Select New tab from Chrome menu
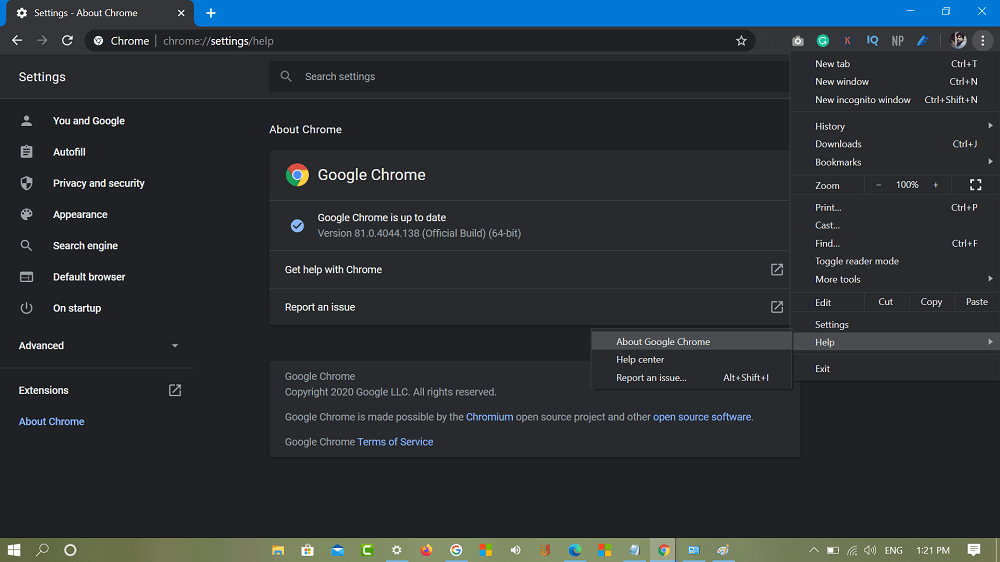The image size is (1000, 562). coord(895,64)
